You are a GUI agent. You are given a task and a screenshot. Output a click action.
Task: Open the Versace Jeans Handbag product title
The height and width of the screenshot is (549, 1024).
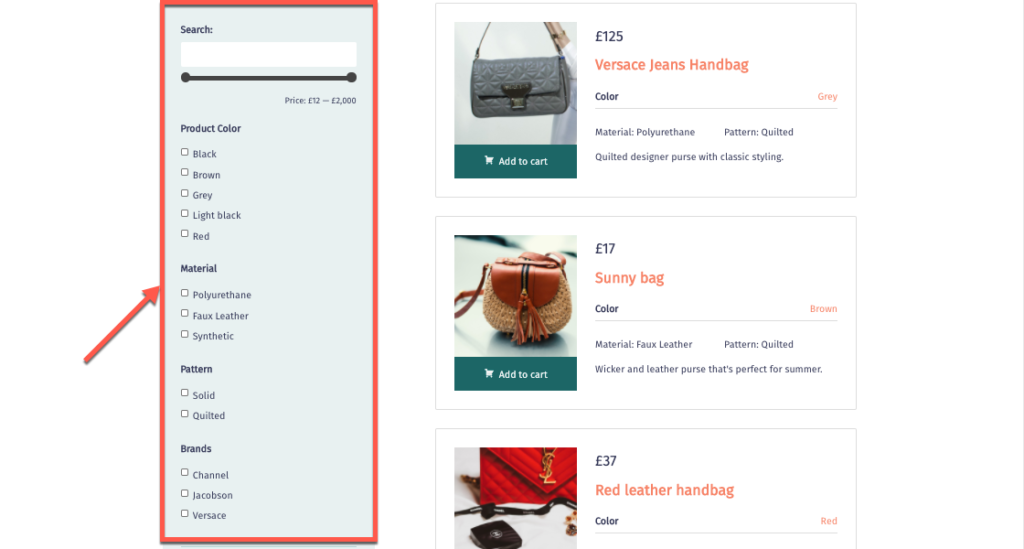pyautogui.click(x=671, y=65)
